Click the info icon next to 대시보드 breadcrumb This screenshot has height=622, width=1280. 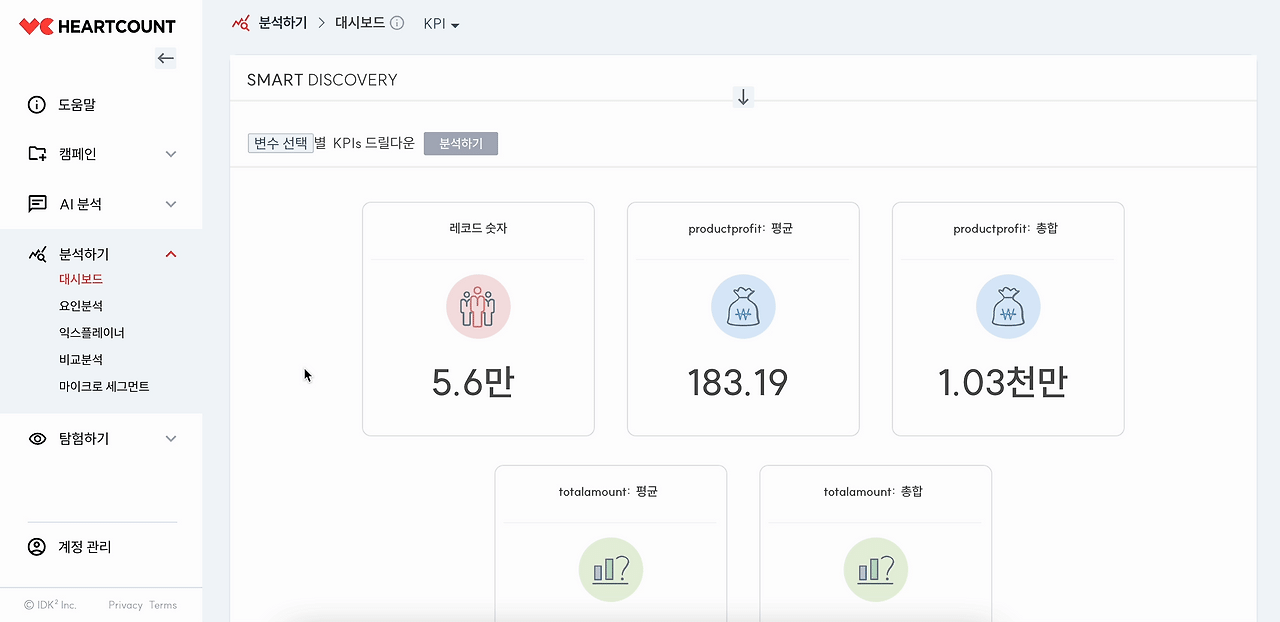pyautogui.click(x=396, y=23)
